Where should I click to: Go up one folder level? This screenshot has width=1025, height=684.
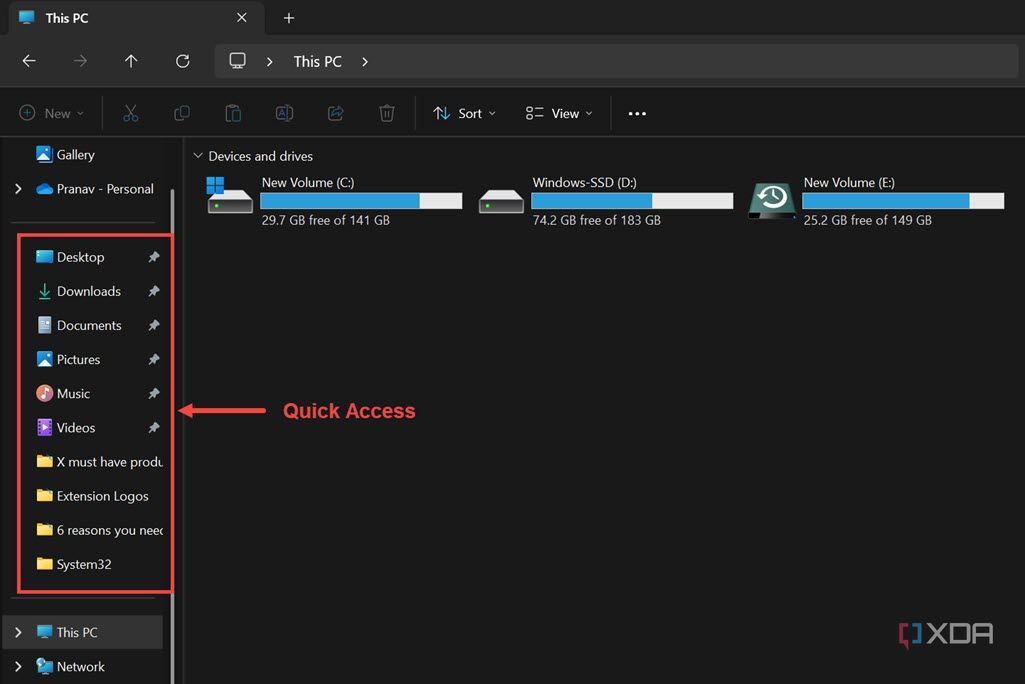coord(131,61)
